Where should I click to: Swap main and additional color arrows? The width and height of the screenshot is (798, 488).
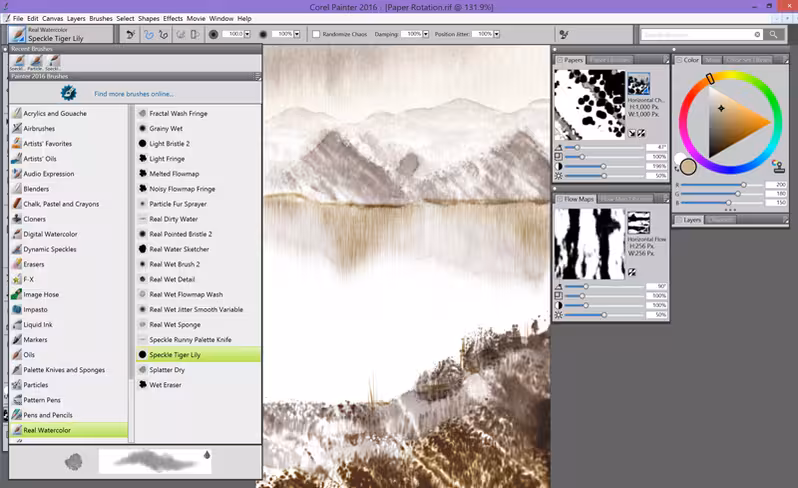click(677, 167)
